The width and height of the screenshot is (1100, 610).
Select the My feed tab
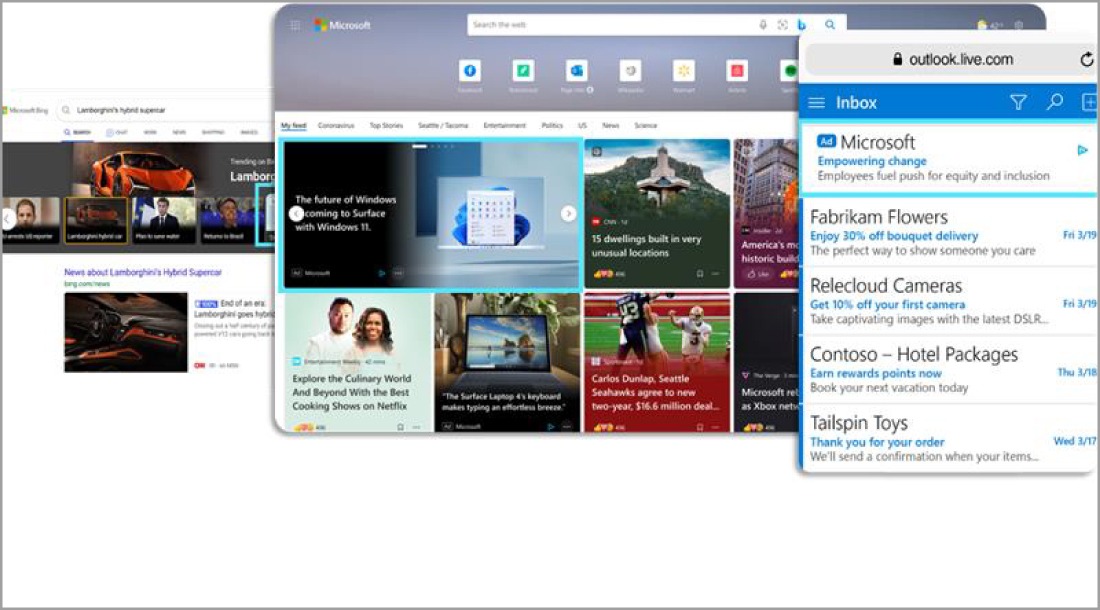tap(294, 126)
